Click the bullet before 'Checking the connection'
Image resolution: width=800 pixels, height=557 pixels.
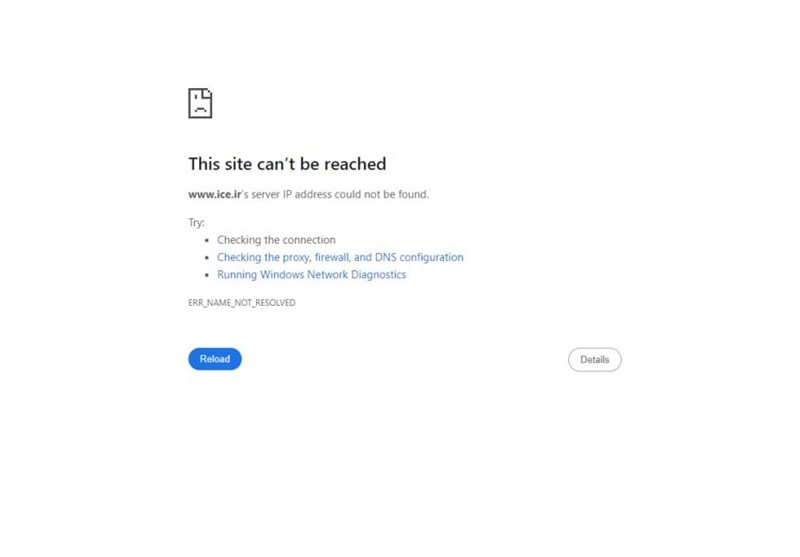(207, 240)
